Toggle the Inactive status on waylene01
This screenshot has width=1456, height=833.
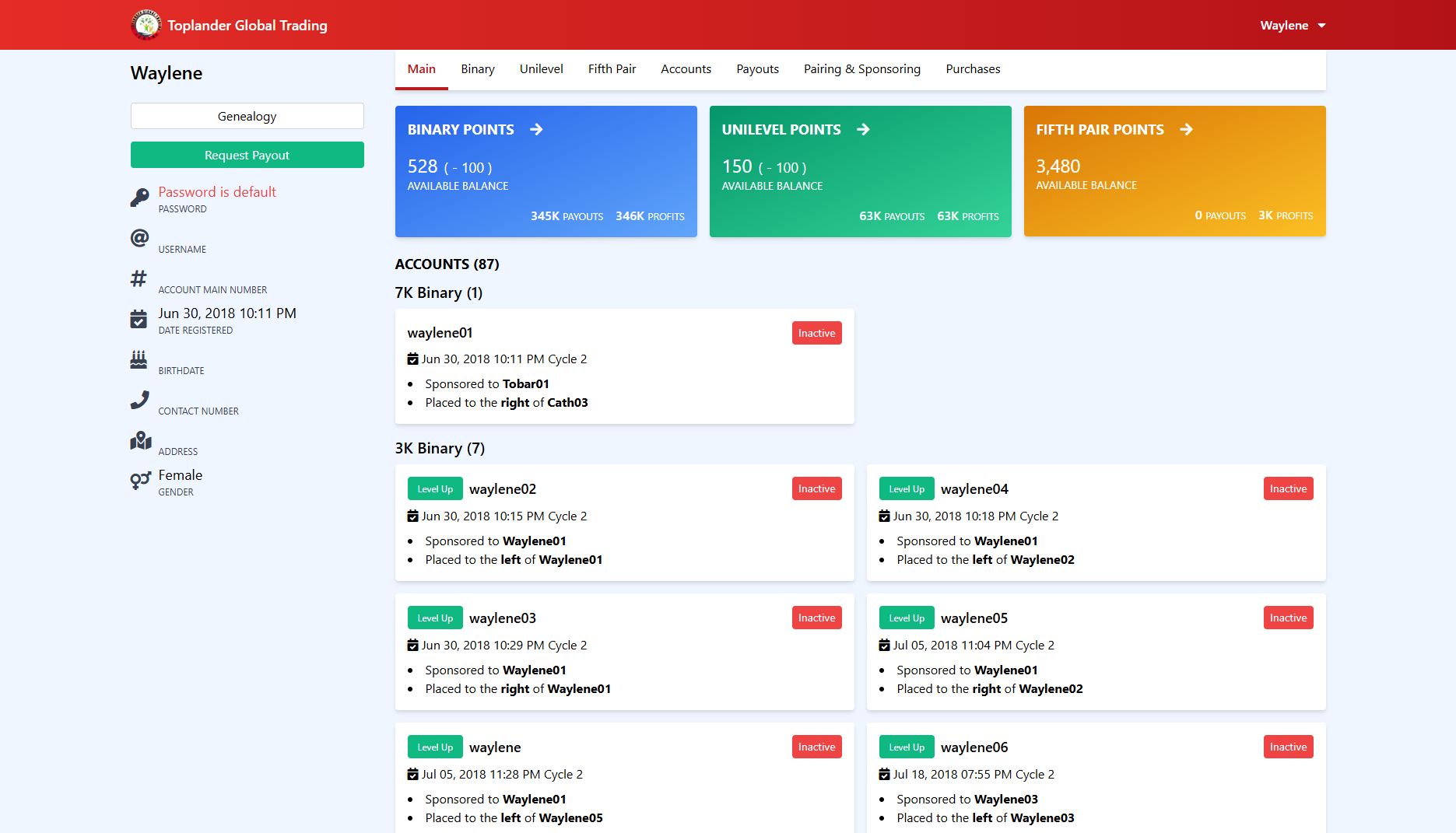tap(816, 332)
